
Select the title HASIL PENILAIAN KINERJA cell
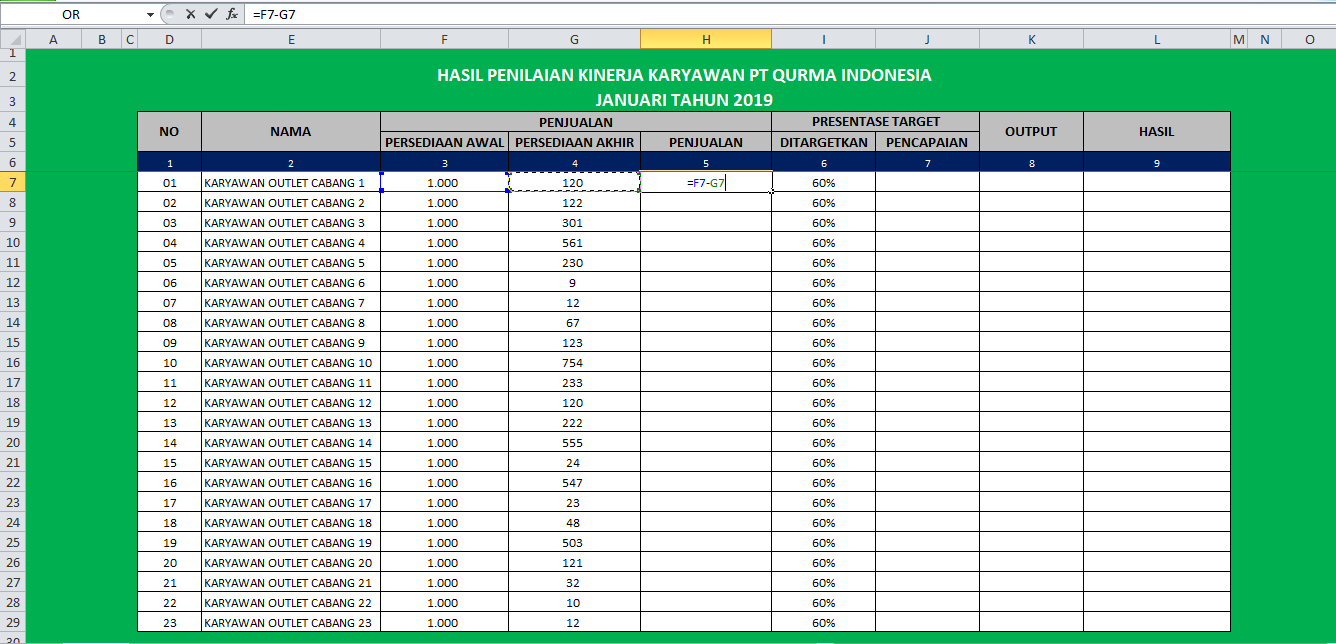tap(684, 74)
